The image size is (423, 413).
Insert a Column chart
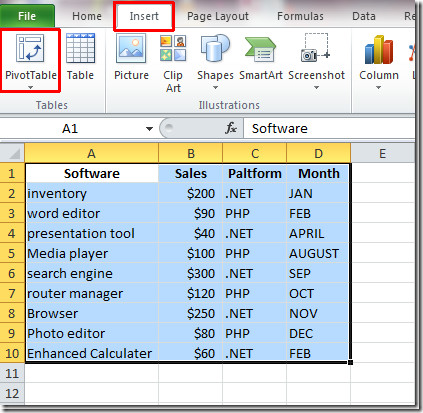379,49
